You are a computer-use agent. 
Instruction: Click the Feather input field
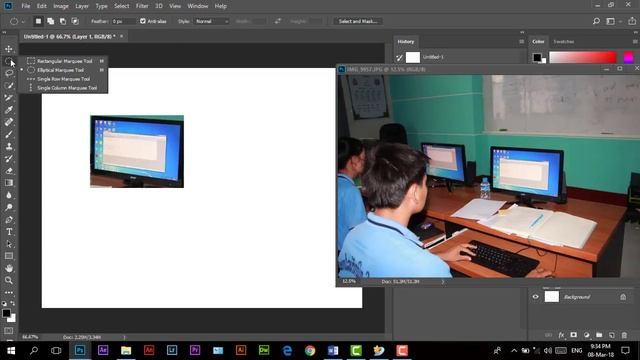coord(124,21)
